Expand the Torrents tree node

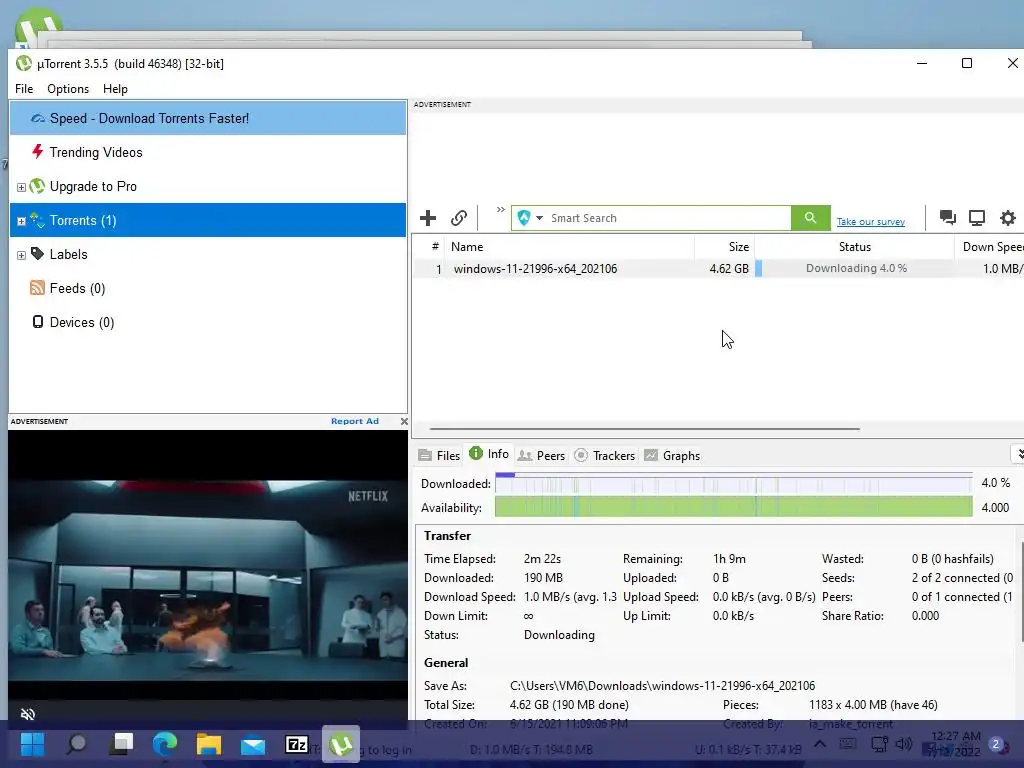21,221
